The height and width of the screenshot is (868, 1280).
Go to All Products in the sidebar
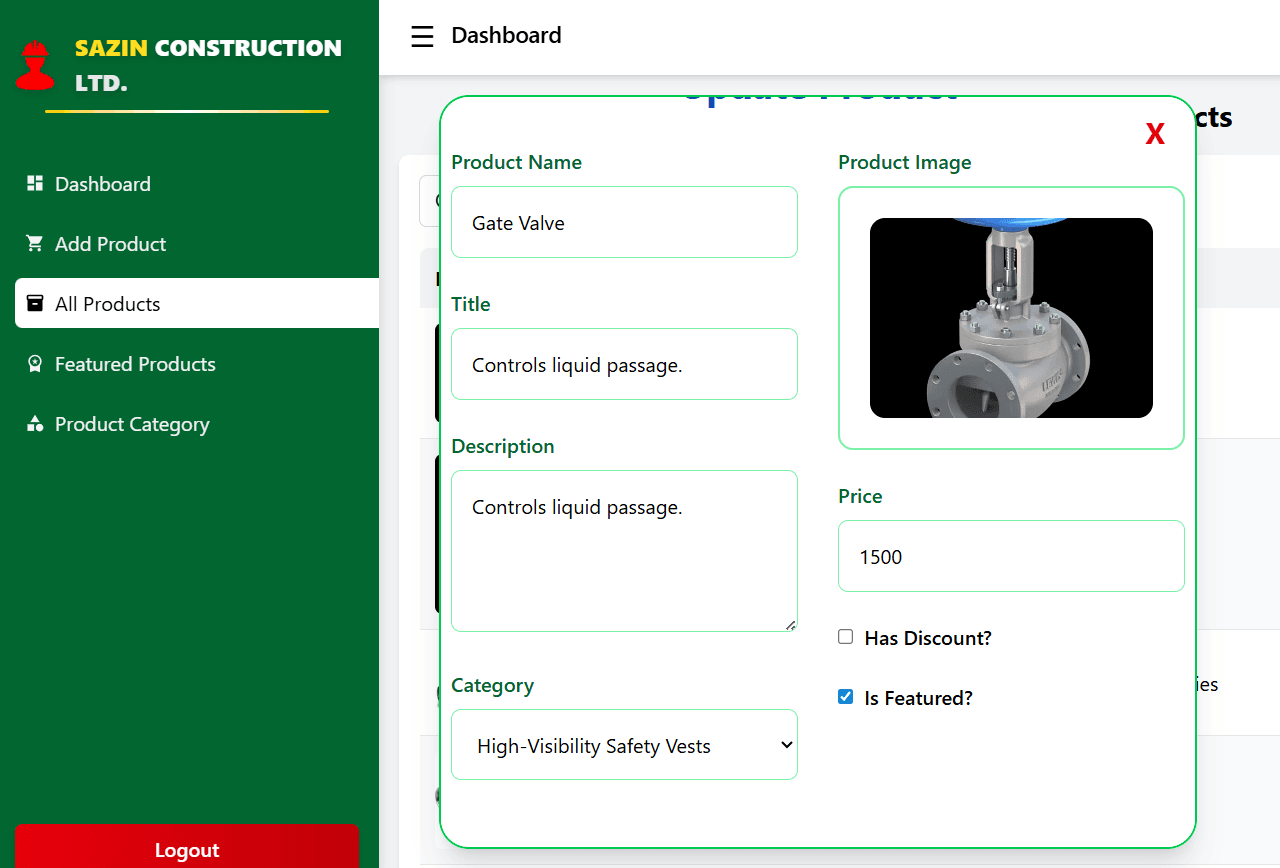[107, 303]
